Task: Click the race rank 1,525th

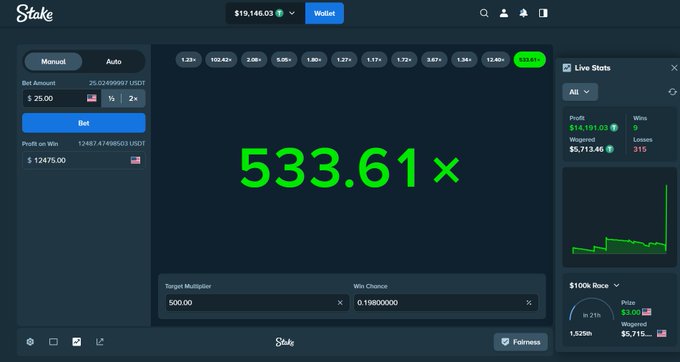Action: [x=581, y=334]
